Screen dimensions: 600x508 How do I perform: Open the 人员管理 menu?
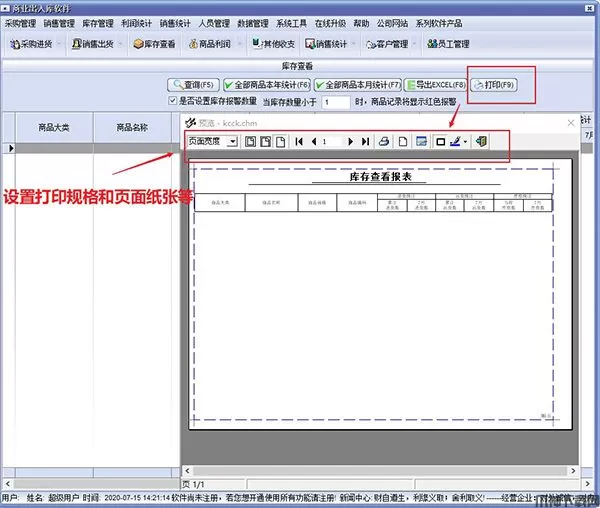tap(214, 23)
